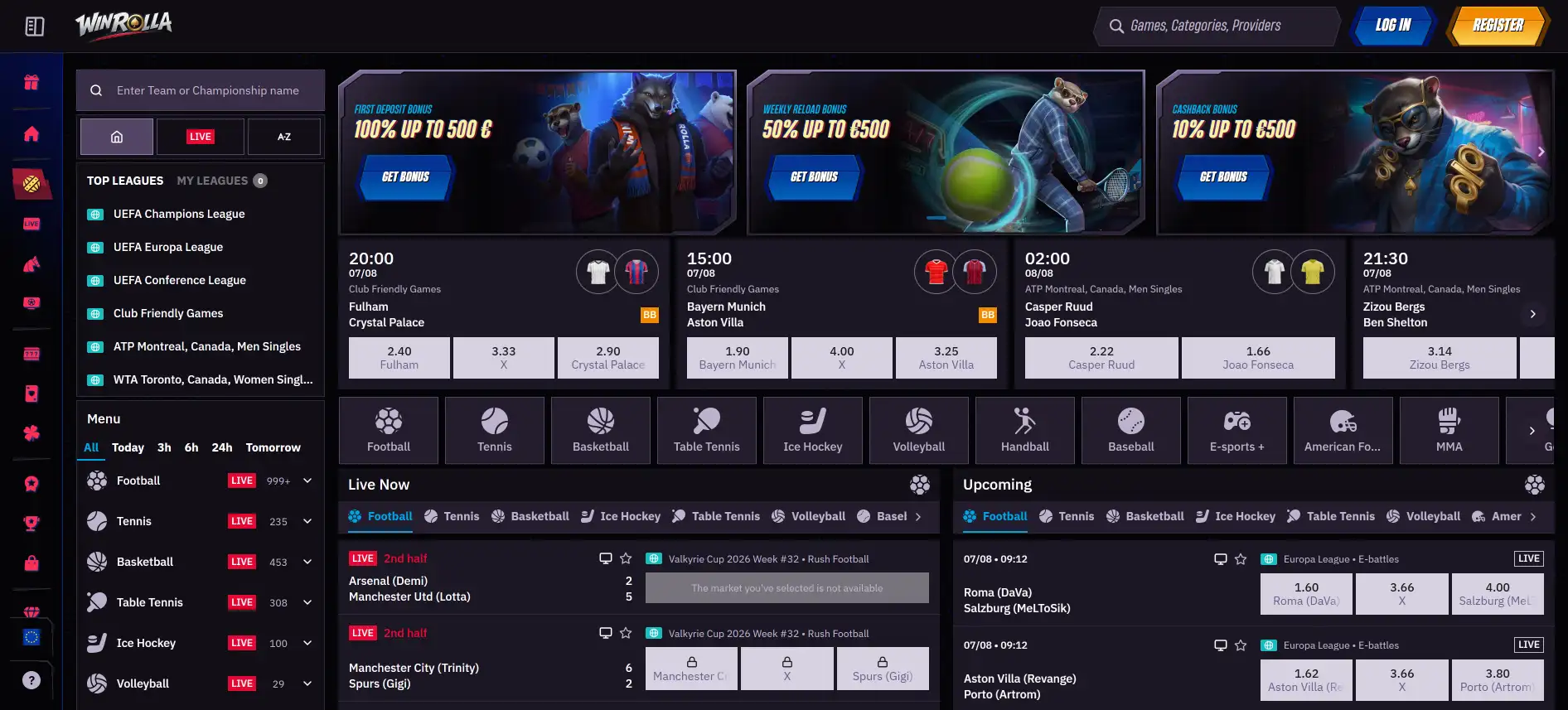
Task: Open the MY LEAGUES tab
Action: click(222, 181)
